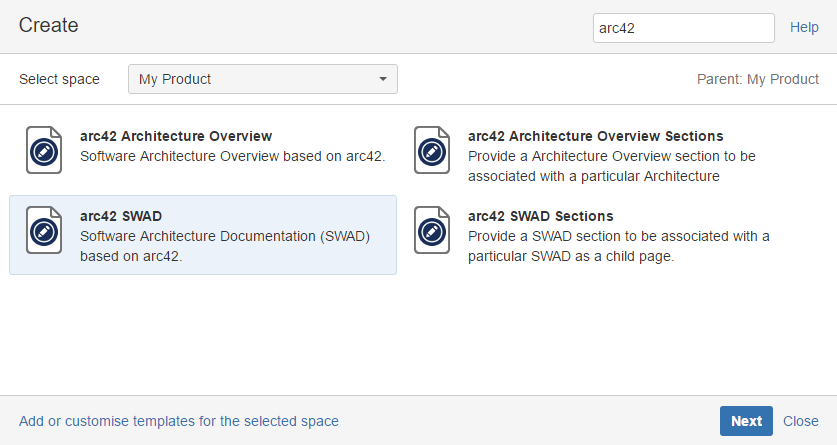
Task: Open "Add or customise templates" link
Action: [179, 421]
